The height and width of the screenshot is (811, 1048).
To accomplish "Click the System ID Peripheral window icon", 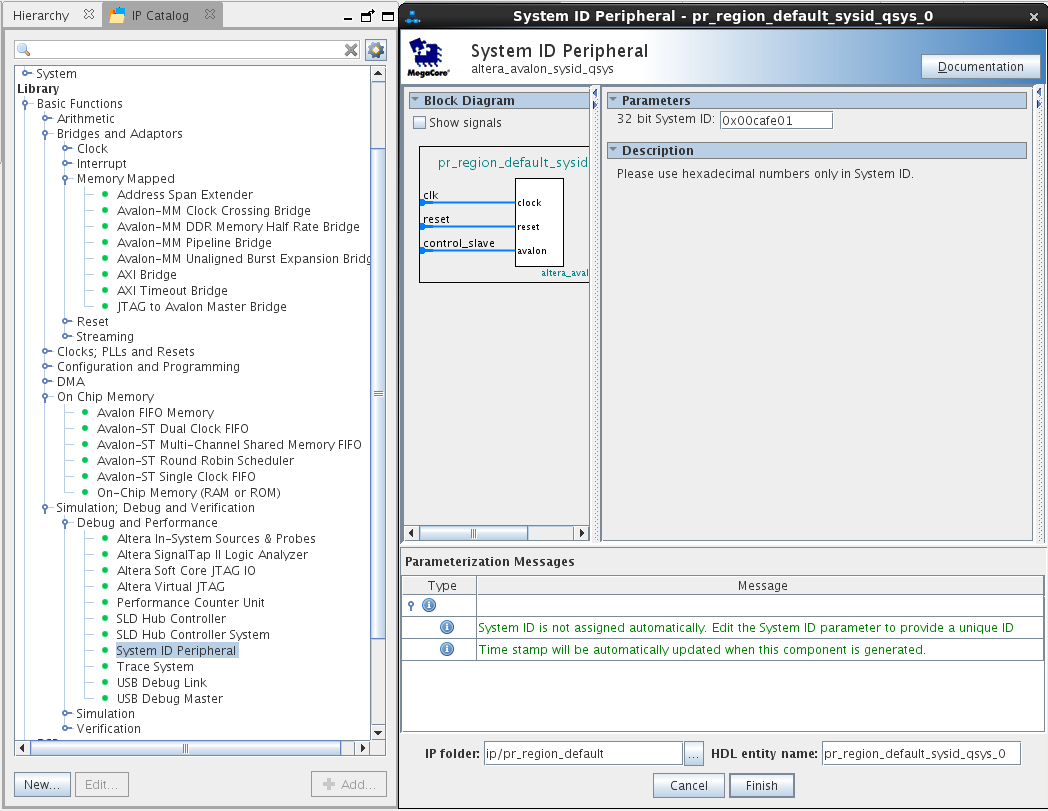I will [x=413, y=16].
